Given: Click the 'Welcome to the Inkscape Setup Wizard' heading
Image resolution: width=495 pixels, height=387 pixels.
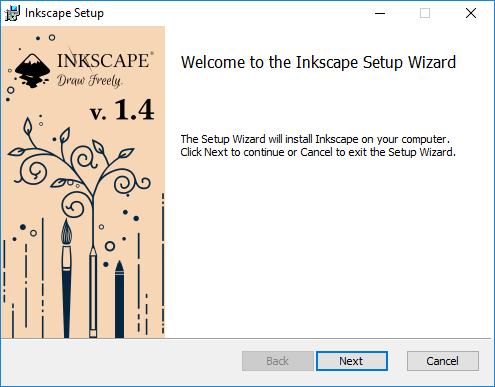Looking at the screenshot, I should [318, 62].
